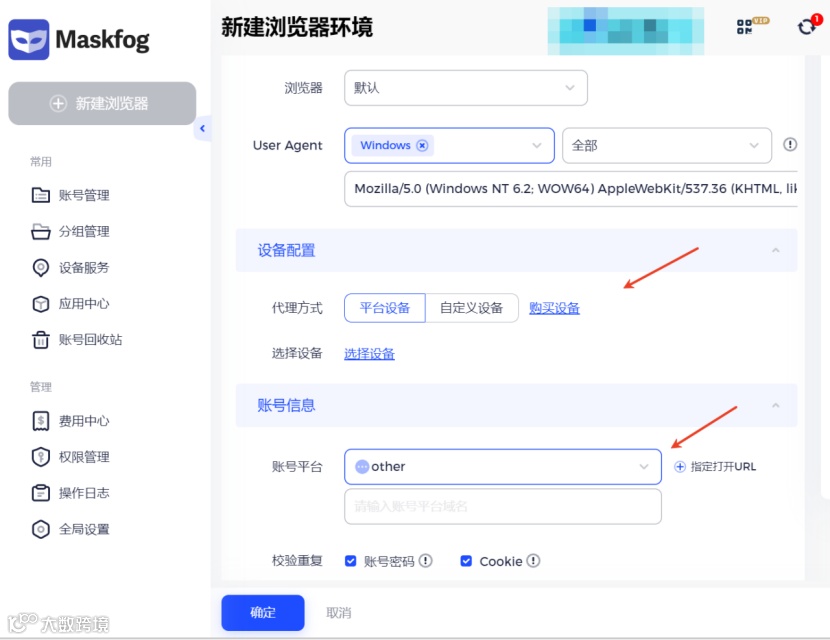
Task: Click the 请输入账号平台域名 input field
Action: [x=503, y=507]
